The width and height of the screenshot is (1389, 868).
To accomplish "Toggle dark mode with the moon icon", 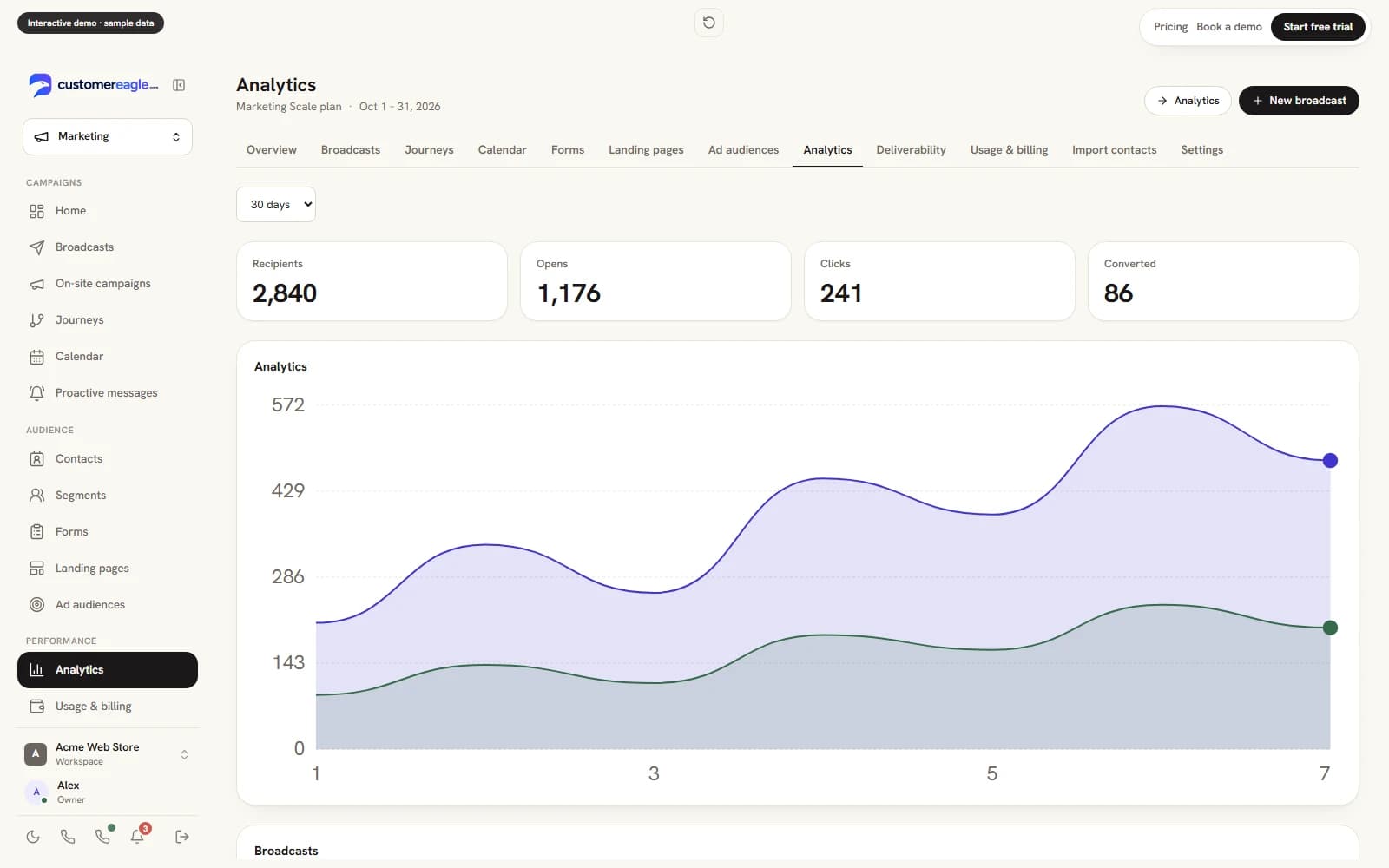I will pyautogui.click(x=33, y=837).
